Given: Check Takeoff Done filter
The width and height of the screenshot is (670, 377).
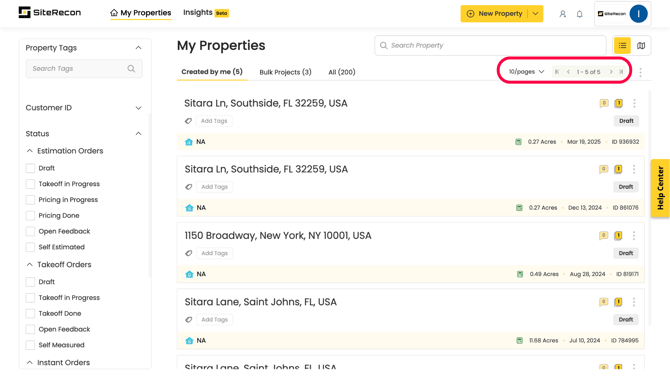Looking at the screenshot, I should (30, 313).
